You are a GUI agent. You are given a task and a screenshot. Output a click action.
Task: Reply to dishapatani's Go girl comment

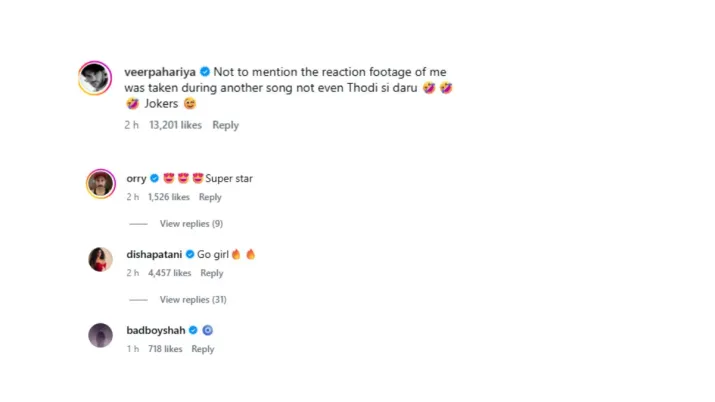212,273
